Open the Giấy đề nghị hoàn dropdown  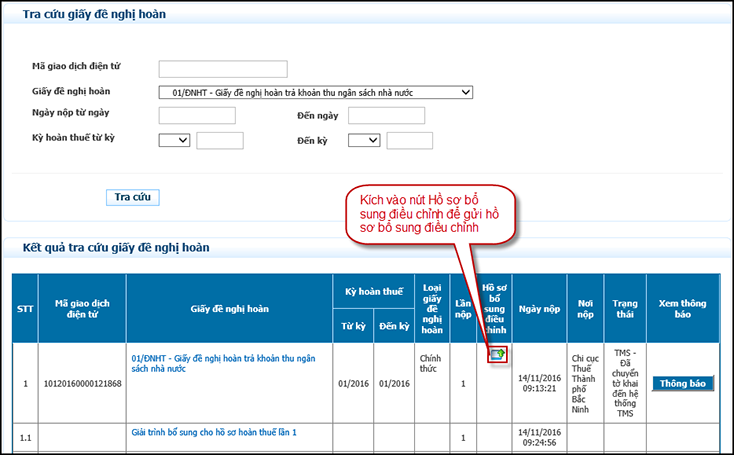[x=315, y=93]
